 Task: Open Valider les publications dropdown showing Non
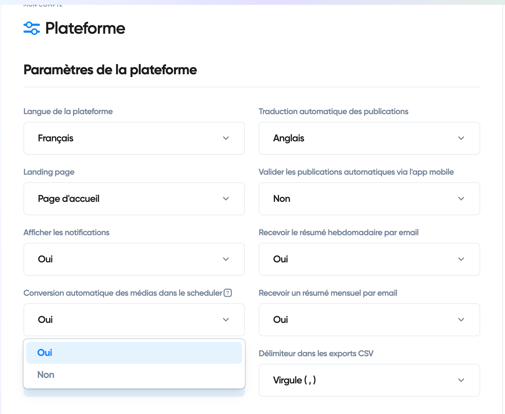369,199
